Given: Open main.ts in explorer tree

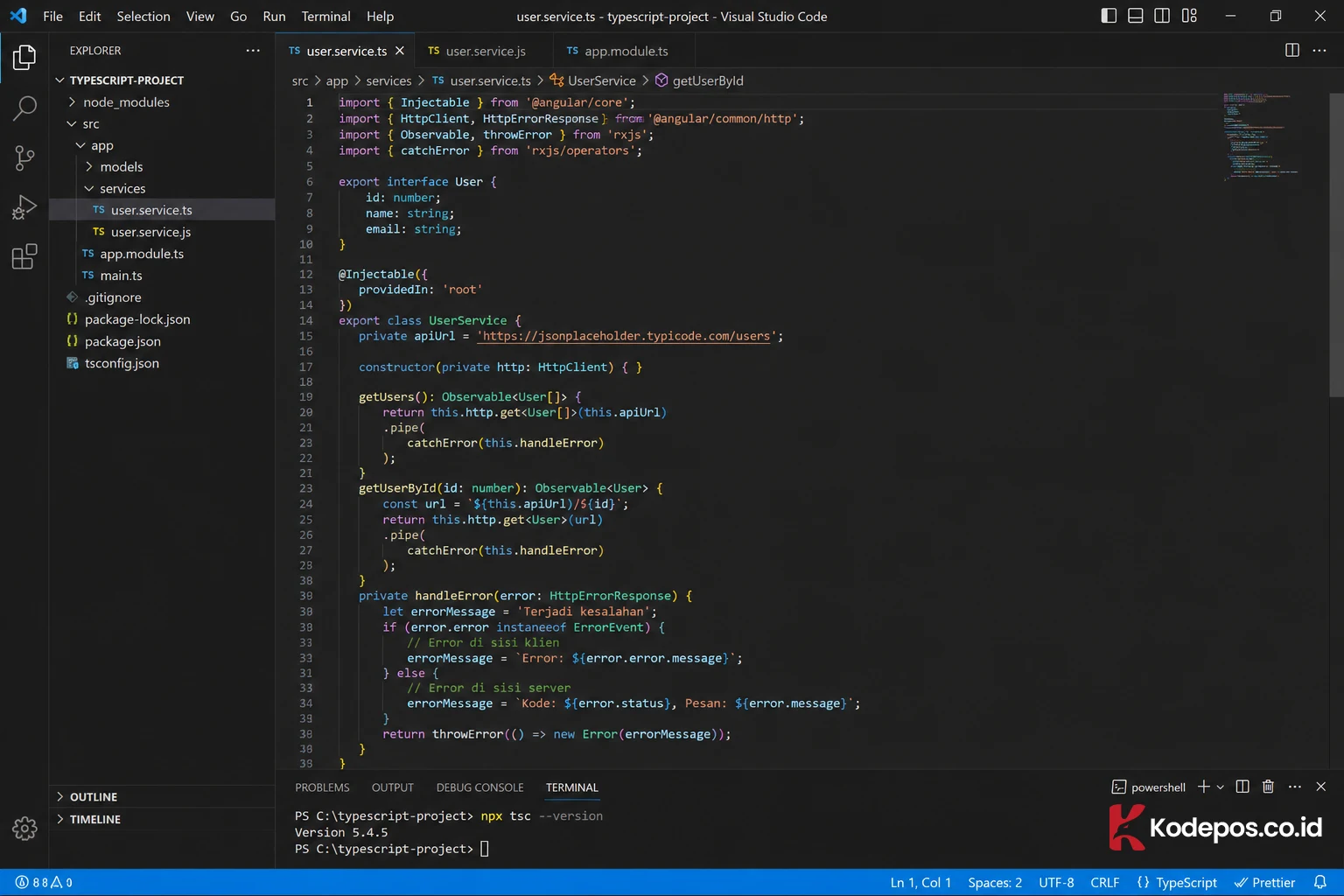Looking at the screenshot, I should 162,275.
